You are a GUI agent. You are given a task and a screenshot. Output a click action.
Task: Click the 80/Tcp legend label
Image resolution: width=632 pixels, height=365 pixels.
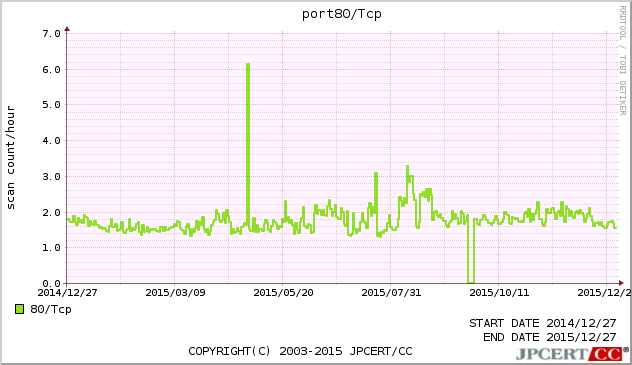point(51,309)
